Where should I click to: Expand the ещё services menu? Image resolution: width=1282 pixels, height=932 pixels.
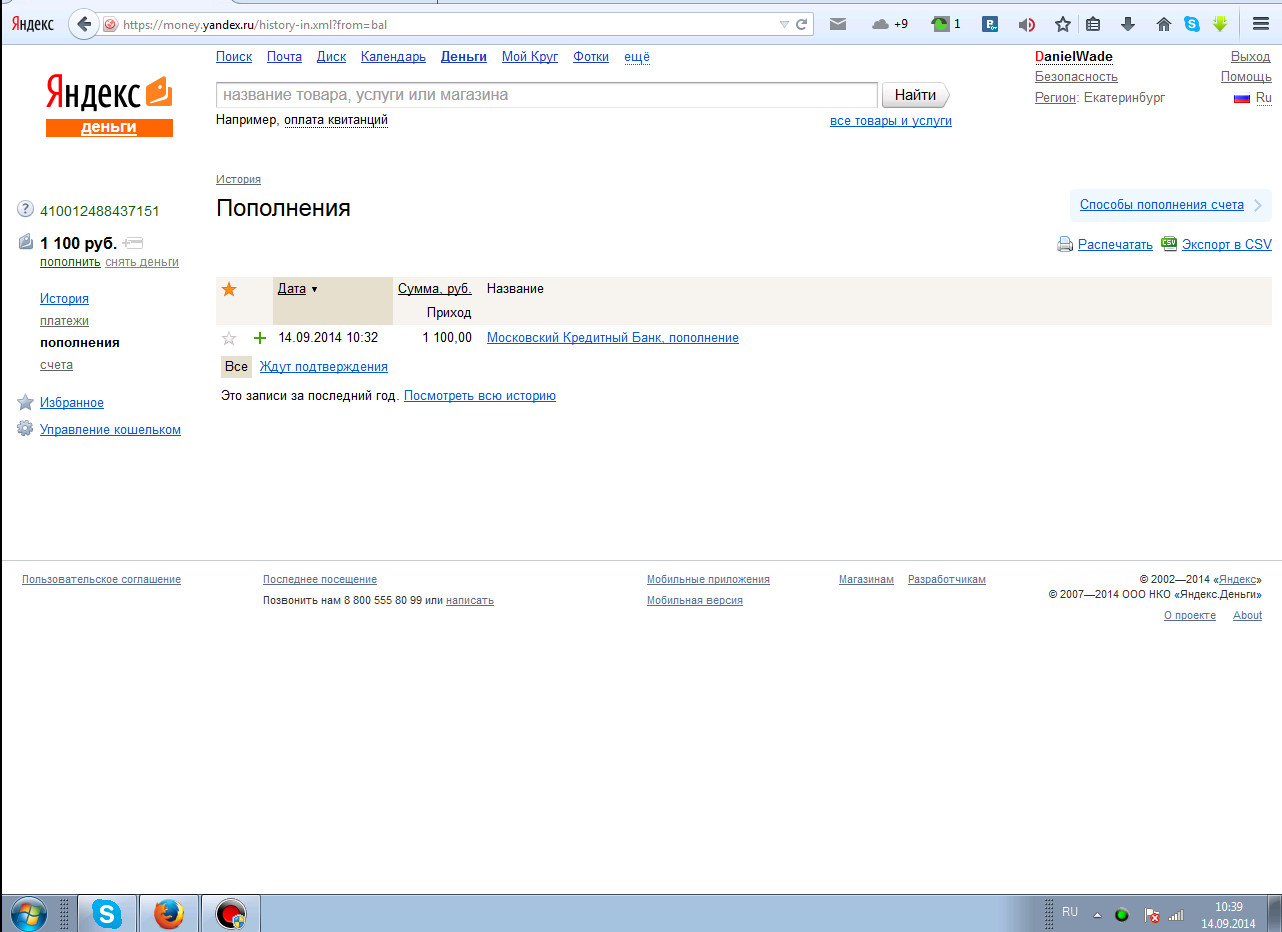click(x=637, y=57)
